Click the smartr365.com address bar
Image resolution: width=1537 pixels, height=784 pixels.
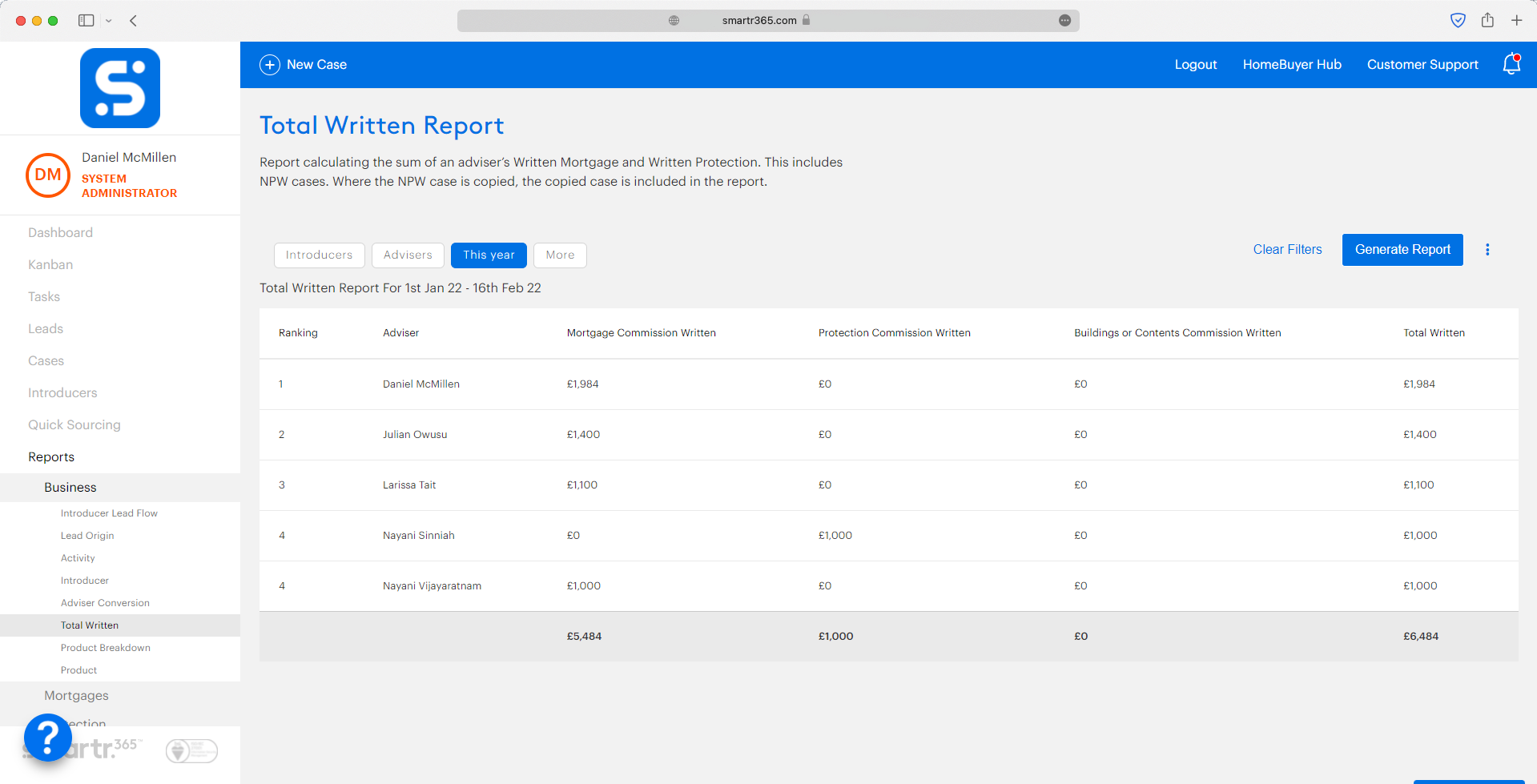(x=768, y=21)
